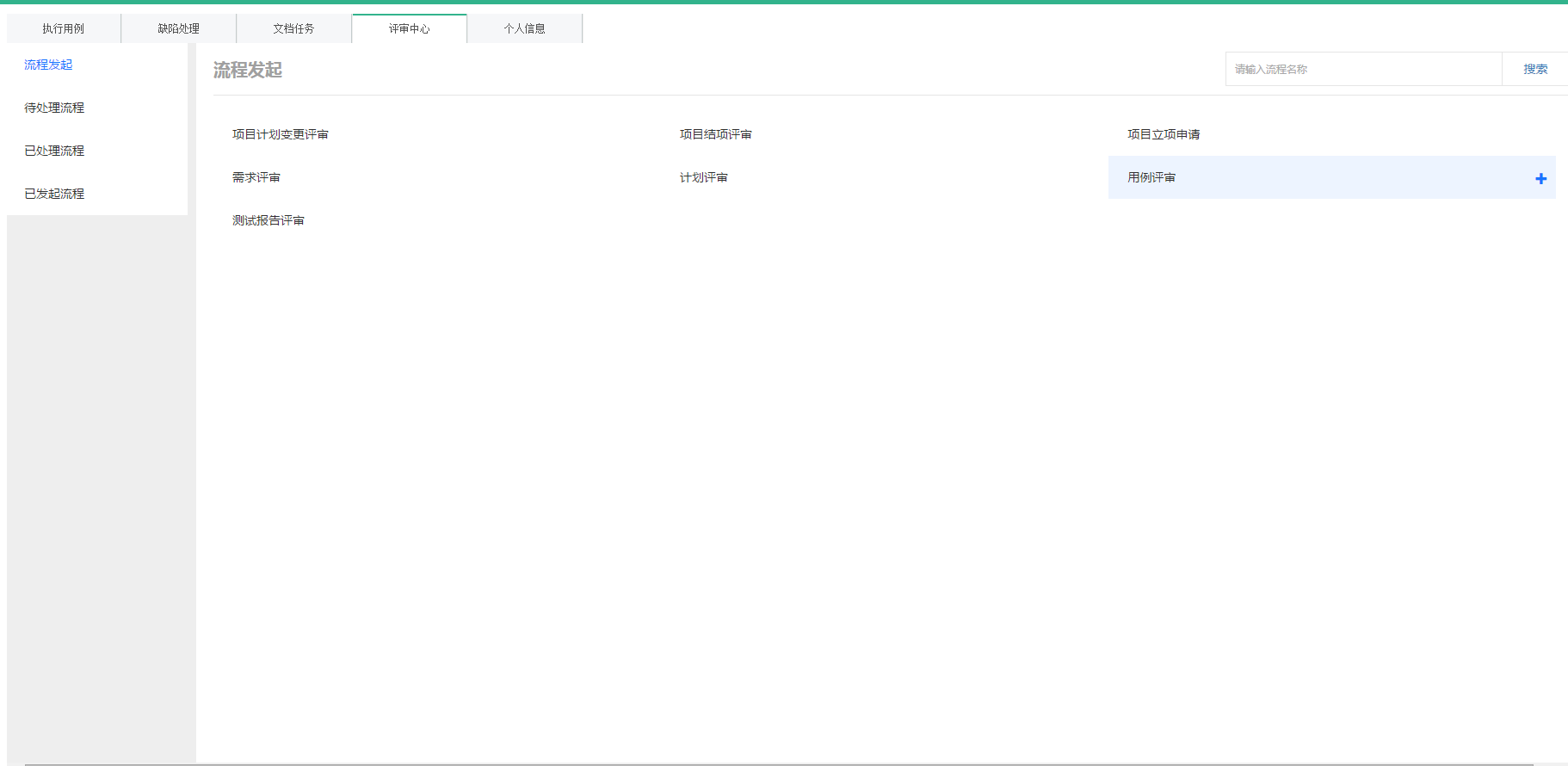Image resolution: width=1568 pixels, height=766 pixels.
Task: Switch to the 执行用例 tab
Action: pos(64,28)
